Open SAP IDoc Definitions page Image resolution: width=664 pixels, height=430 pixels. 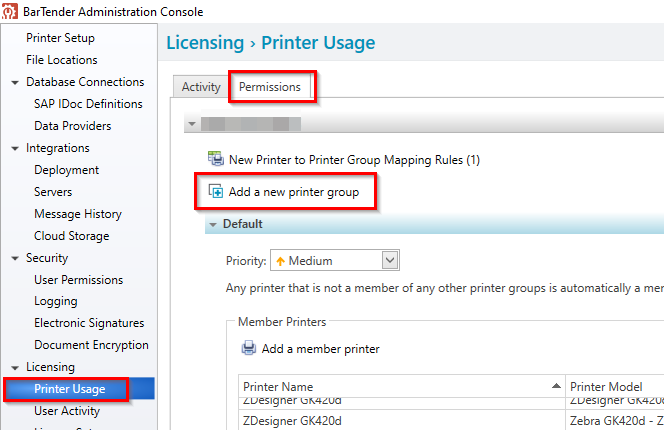(x=88, y=104)
